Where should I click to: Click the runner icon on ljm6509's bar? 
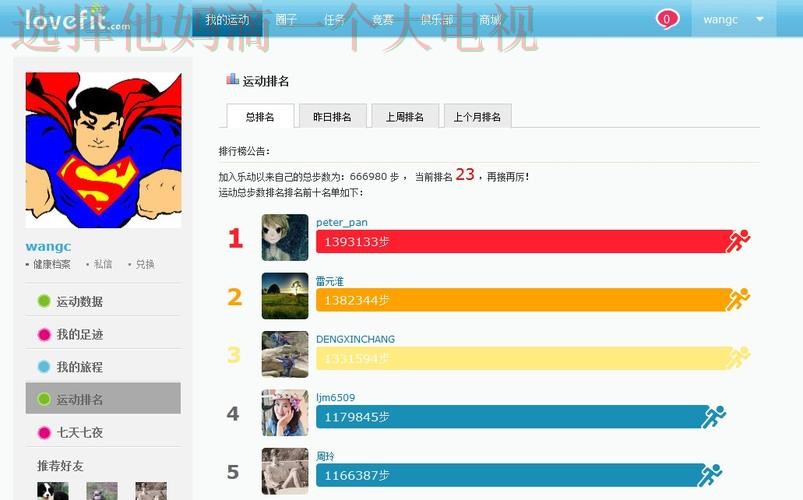pos(713,417)
